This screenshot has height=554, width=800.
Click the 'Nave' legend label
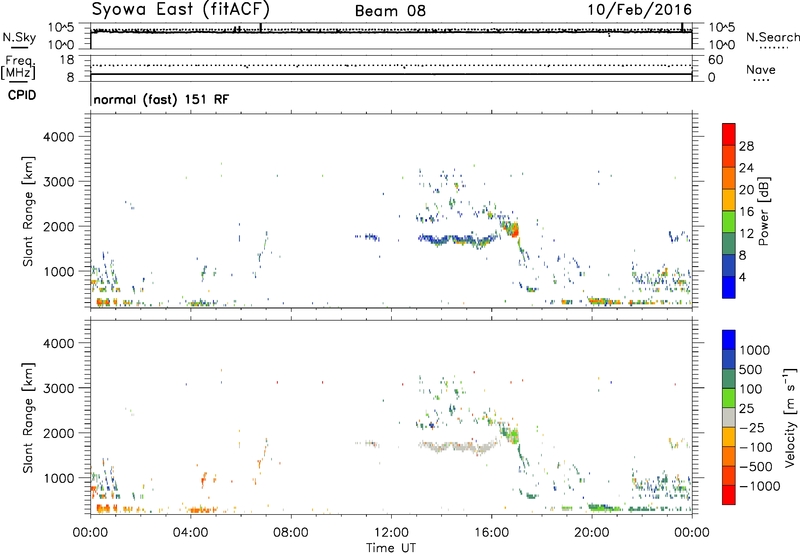[x=760, y=69]
